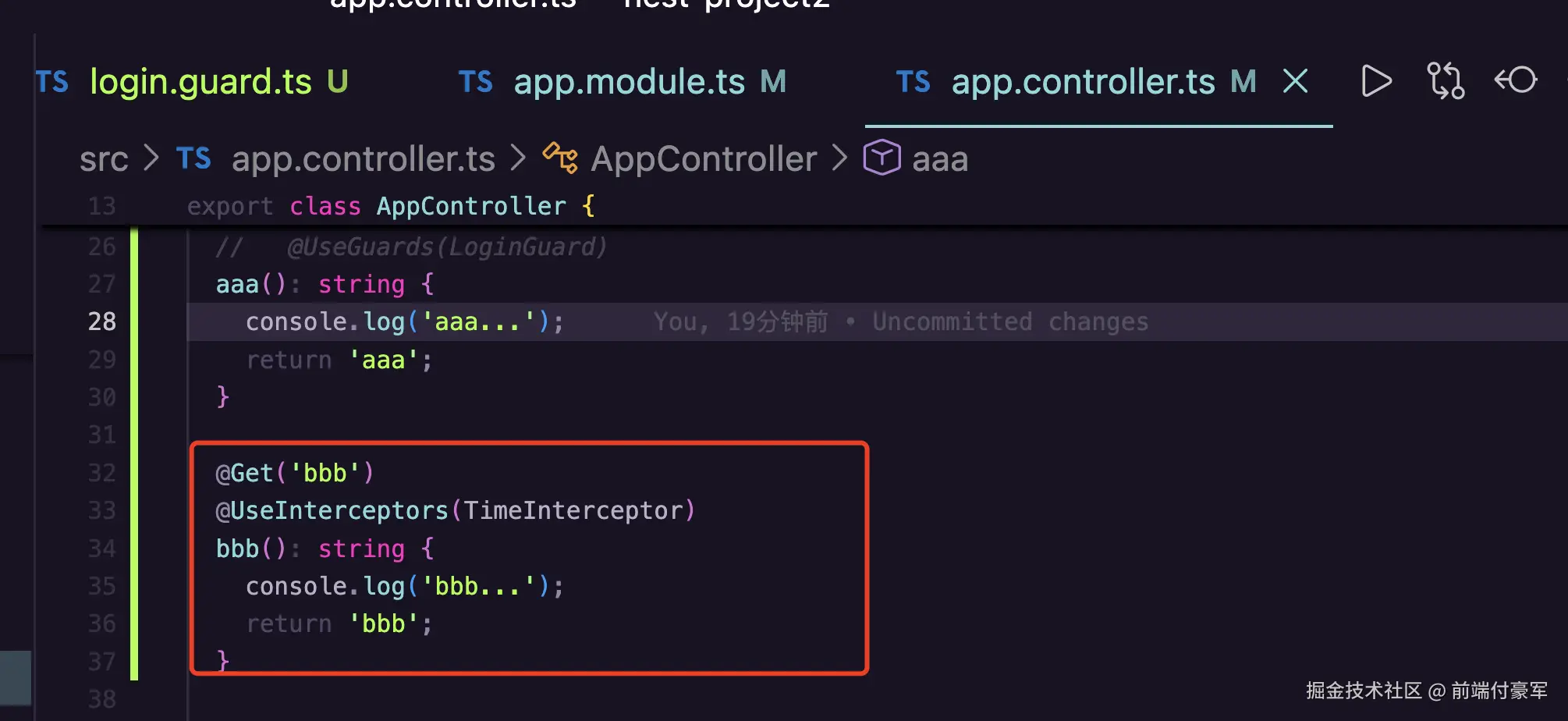Viewport: 1568px width, 721px height.
Task: Switch to the app.module.ts tab
Action: click(629, 82)
